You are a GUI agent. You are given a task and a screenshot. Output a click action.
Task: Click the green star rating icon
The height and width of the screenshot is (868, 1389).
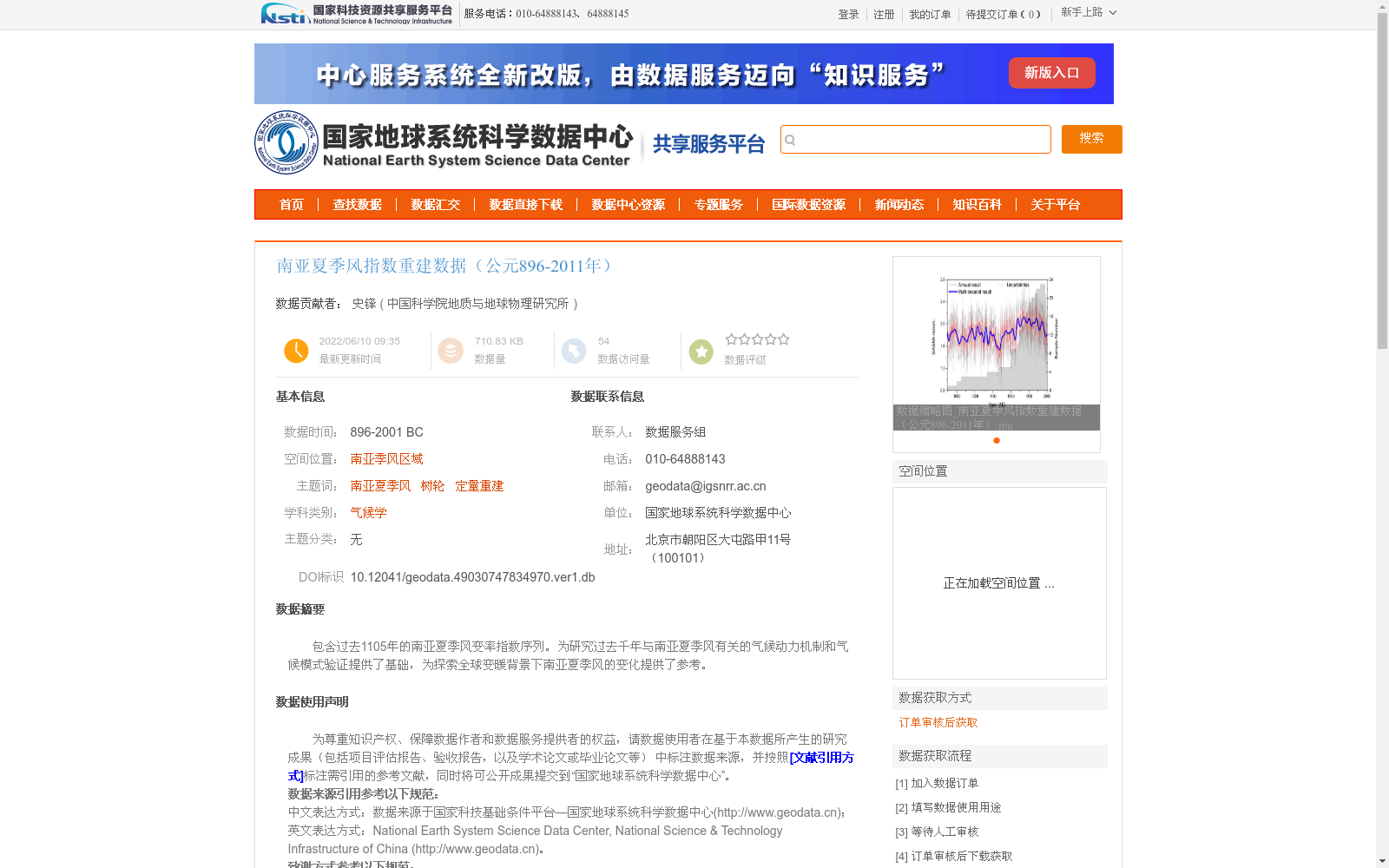pyautogui.click(x=701, y=352)
